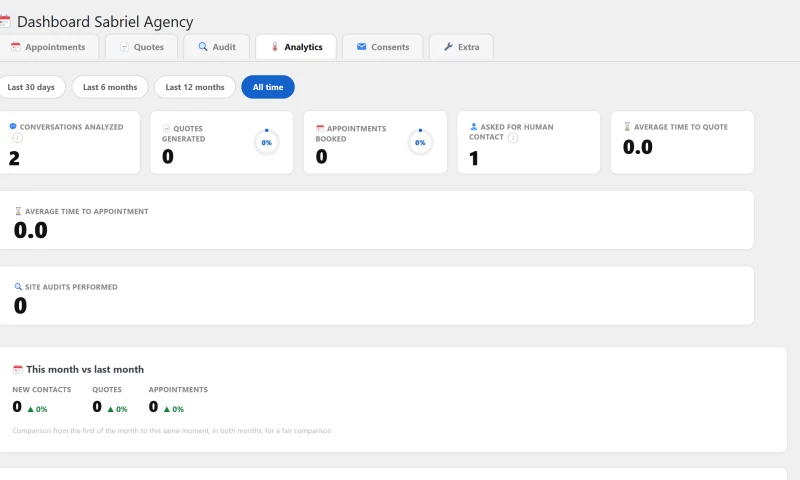
Task: Click the Appointments Booked value 0
Action: tap(321, 157)
